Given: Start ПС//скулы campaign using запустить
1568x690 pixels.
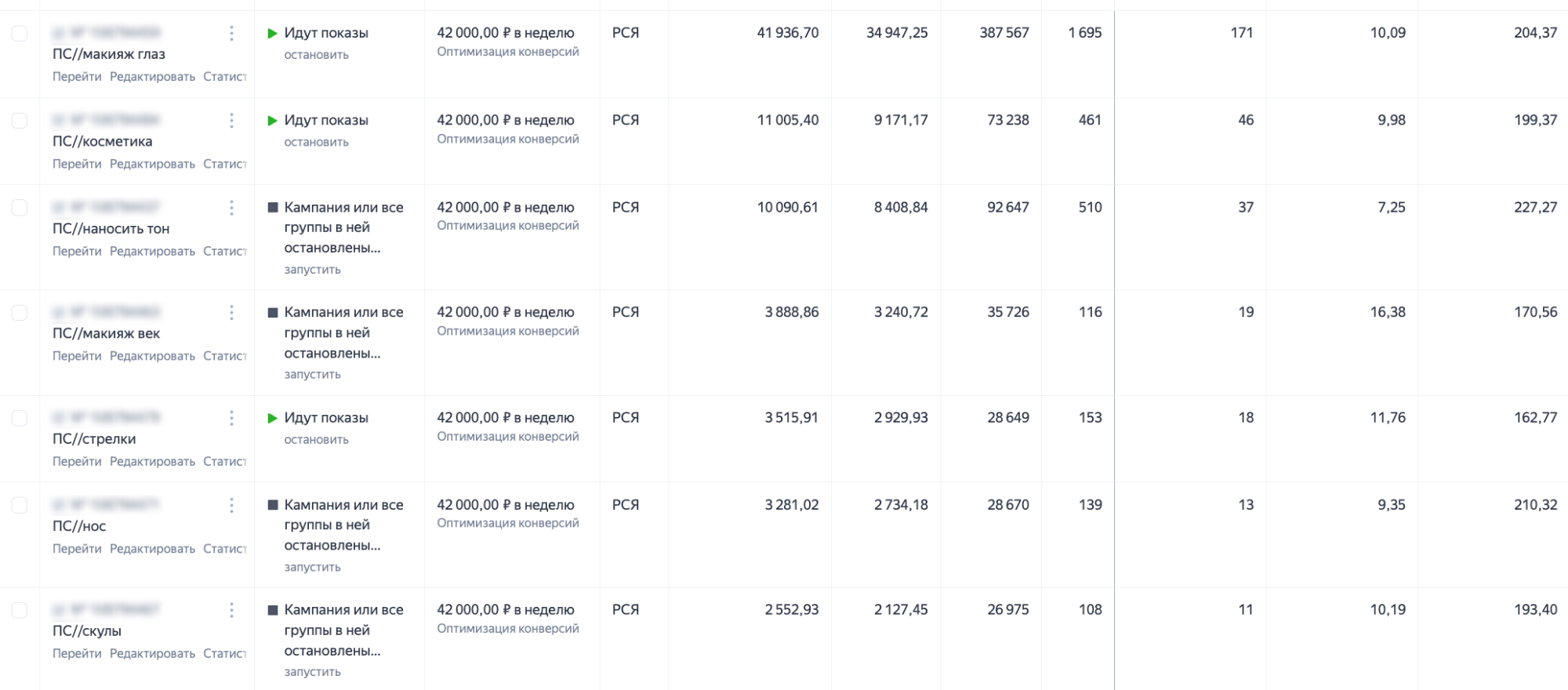Looking at the screenshot, I should pos(312,672).
